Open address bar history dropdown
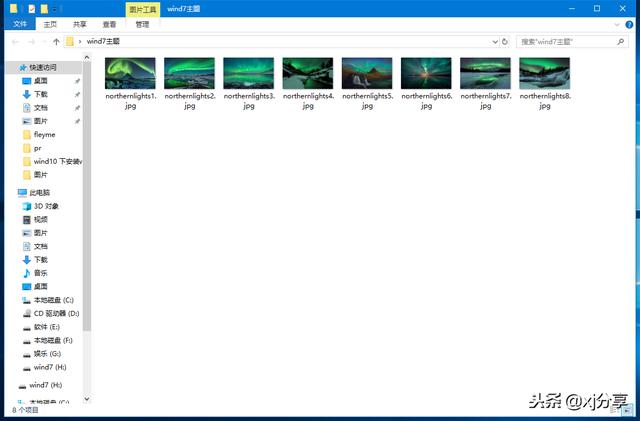Image resolution: width=640 pixels, height=421 pixels. click(x=495, y=42)
